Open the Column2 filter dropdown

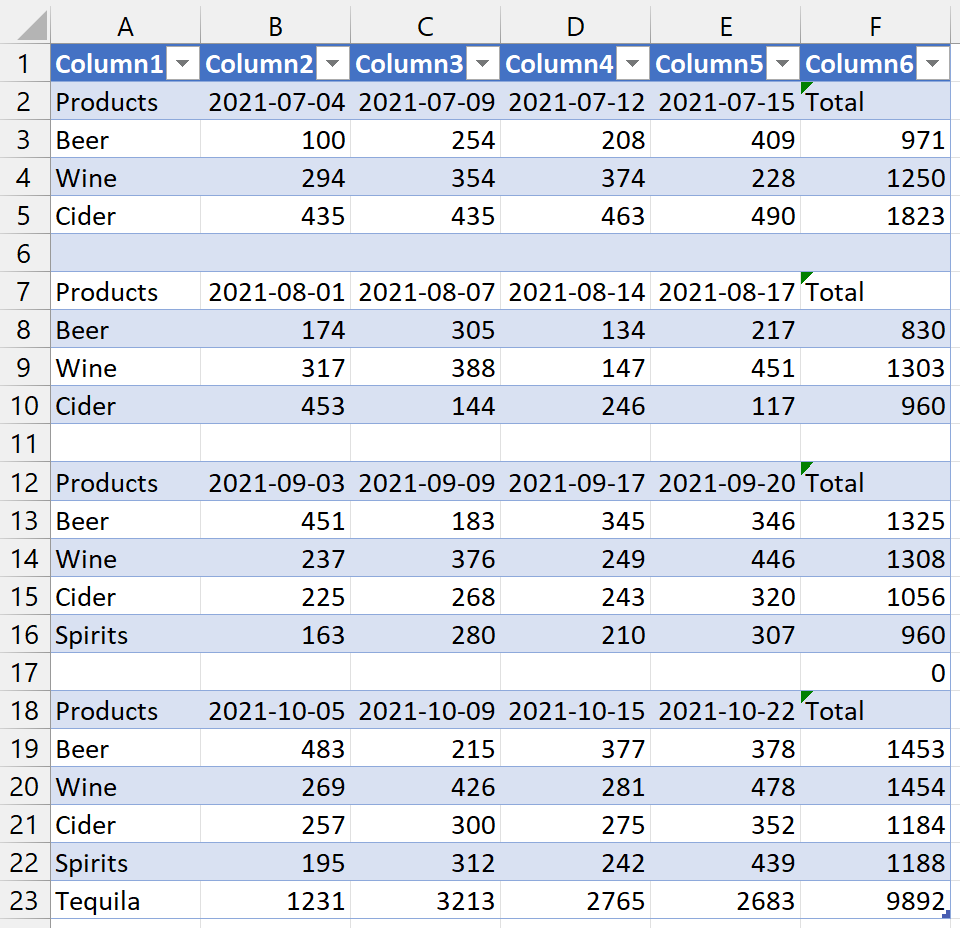tap(332, 63)
